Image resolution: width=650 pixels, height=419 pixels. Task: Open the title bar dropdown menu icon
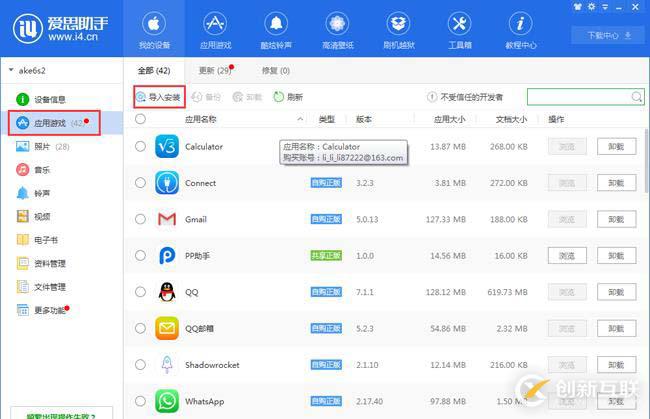(x=605, y=7)
